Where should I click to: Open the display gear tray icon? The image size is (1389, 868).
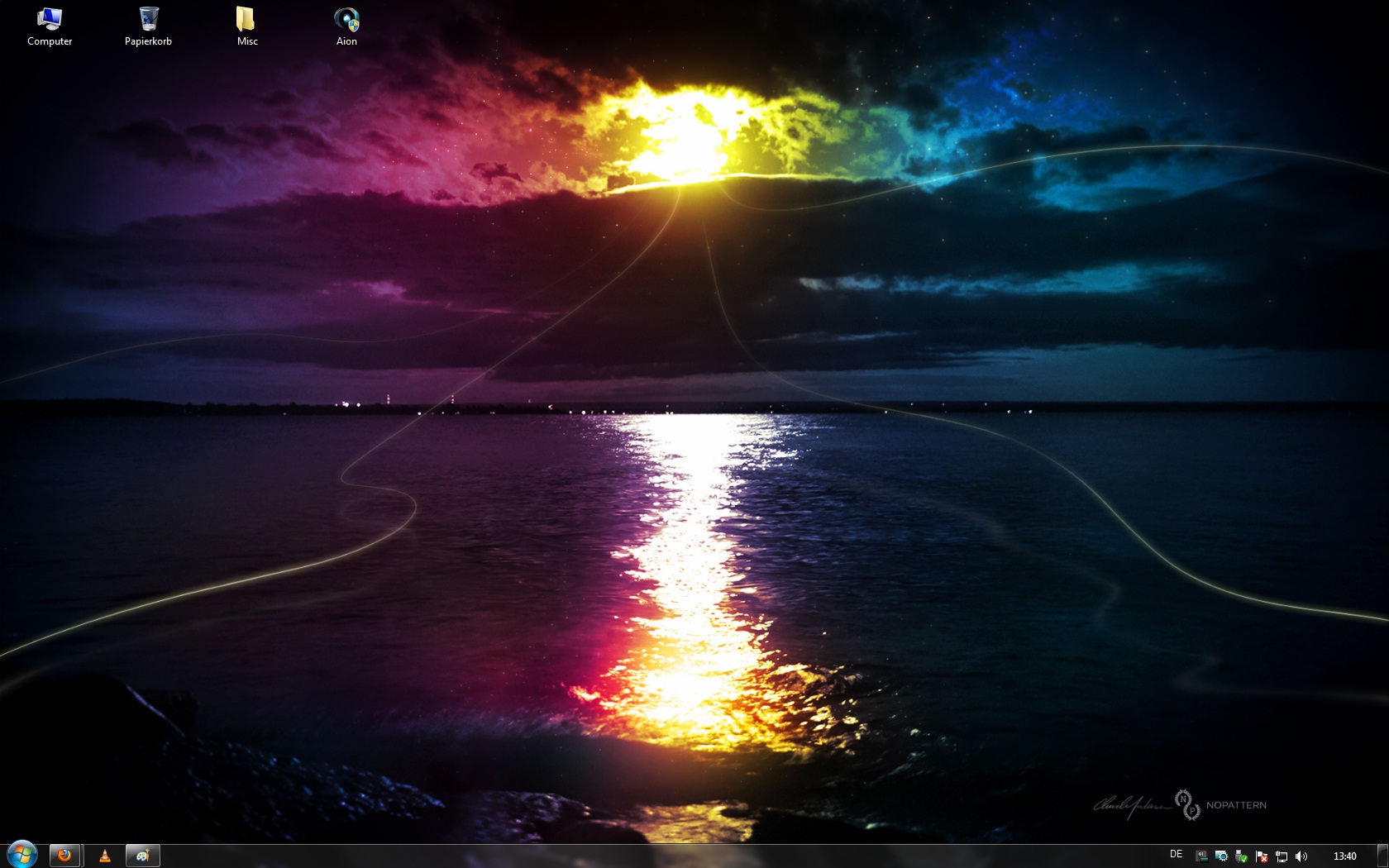coord(1221,856)
